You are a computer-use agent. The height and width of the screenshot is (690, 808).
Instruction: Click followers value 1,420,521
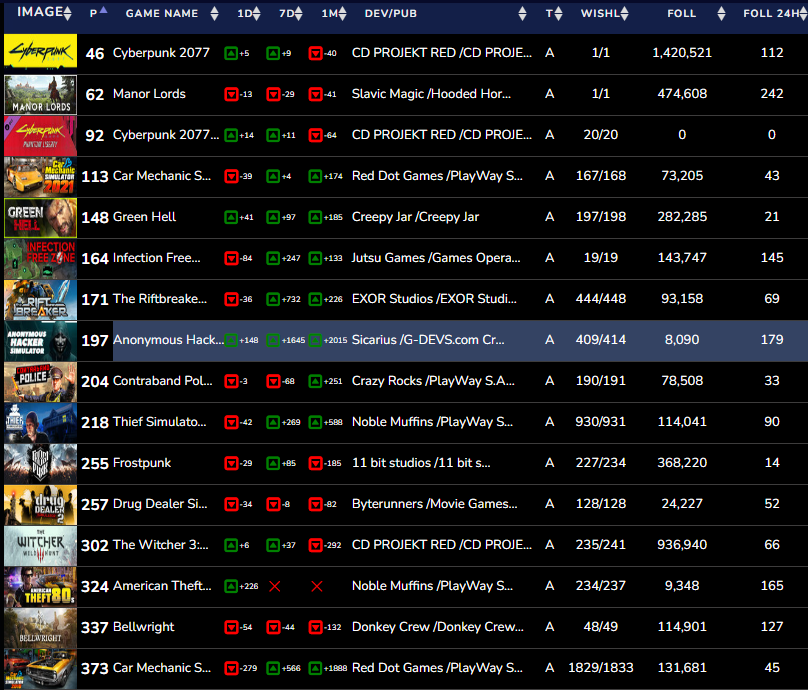coord(682,53)
